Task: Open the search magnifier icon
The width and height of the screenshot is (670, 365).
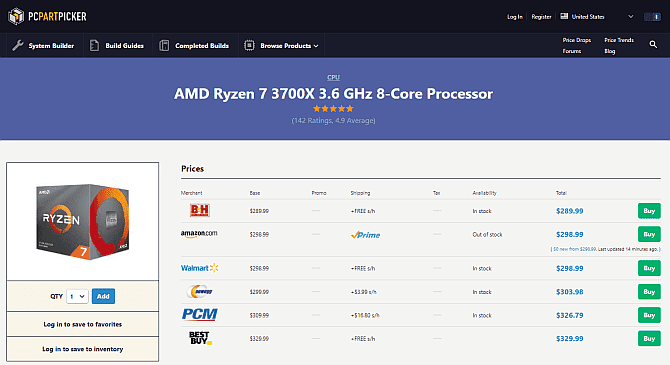Action: 653,44
